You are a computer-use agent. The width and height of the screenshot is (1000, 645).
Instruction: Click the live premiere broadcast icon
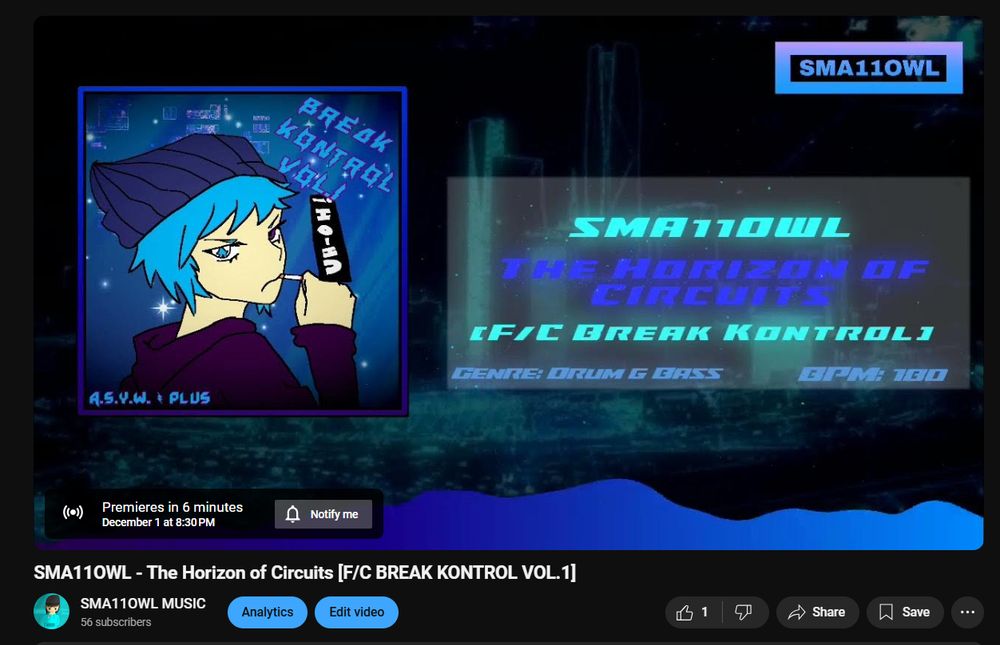[73, 512]
